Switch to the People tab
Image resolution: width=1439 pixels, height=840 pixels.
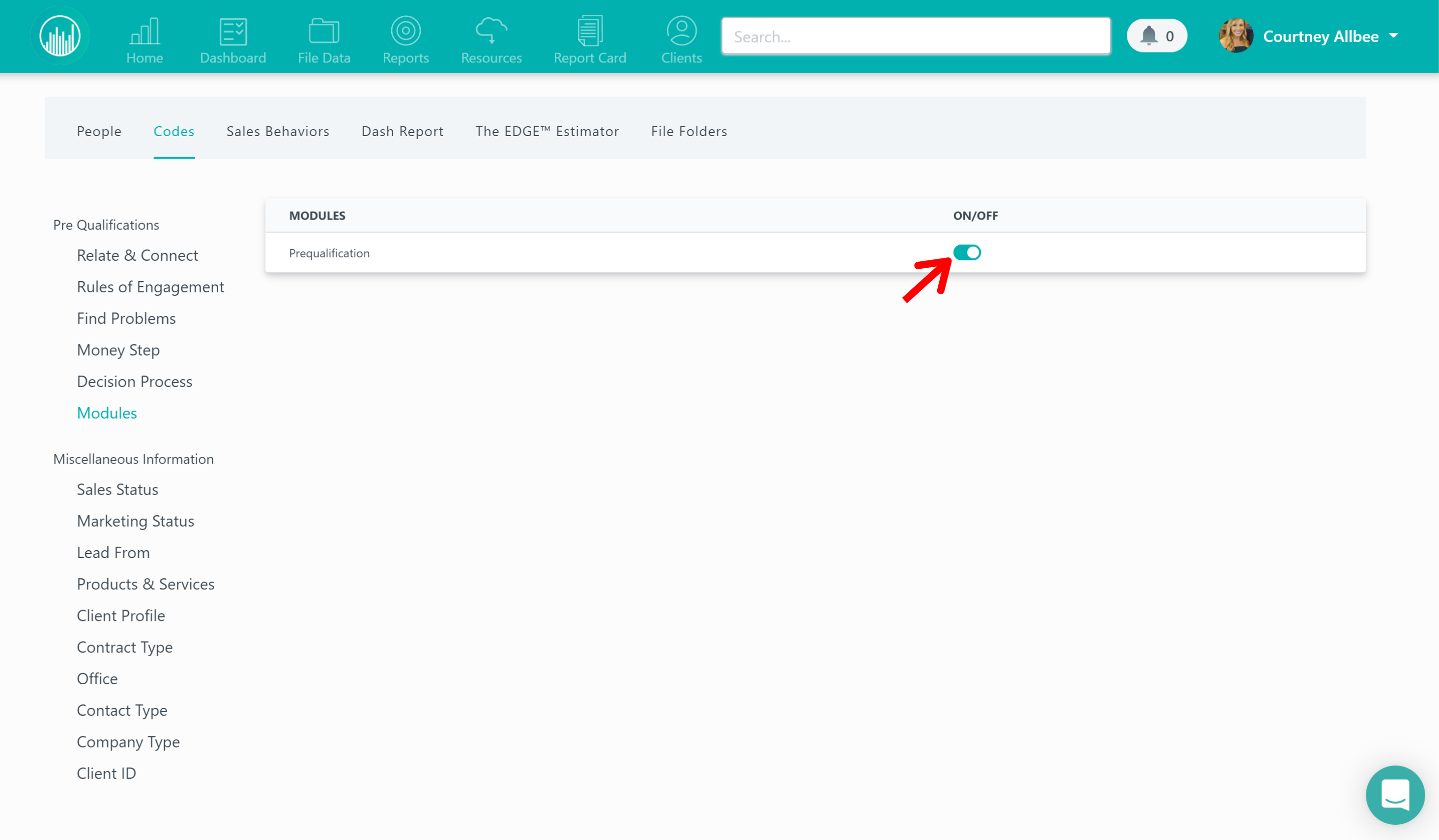tap(99, 131)
